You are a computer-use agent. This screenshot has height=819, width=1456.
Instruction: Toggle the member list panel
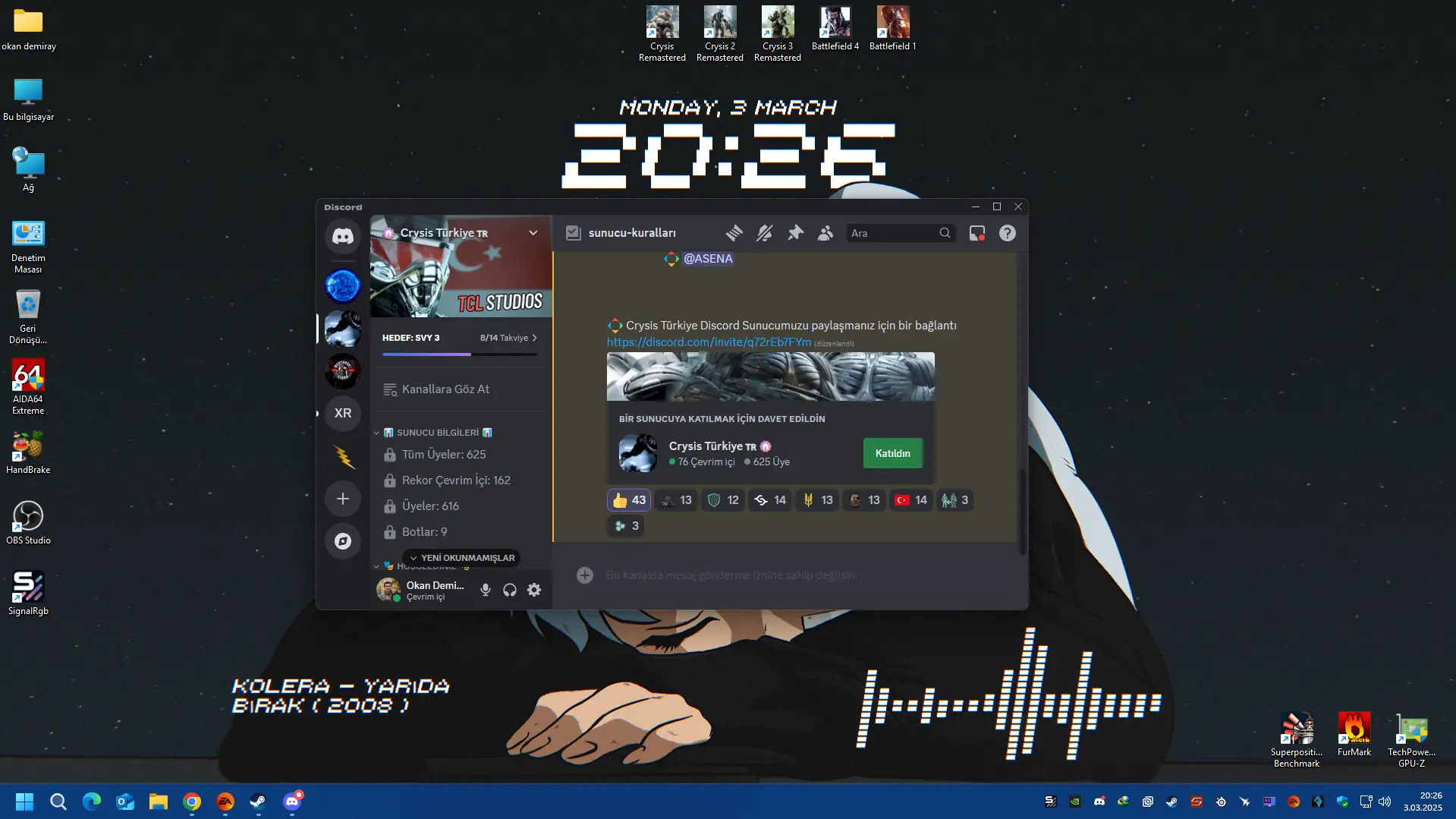pos(825,233)
